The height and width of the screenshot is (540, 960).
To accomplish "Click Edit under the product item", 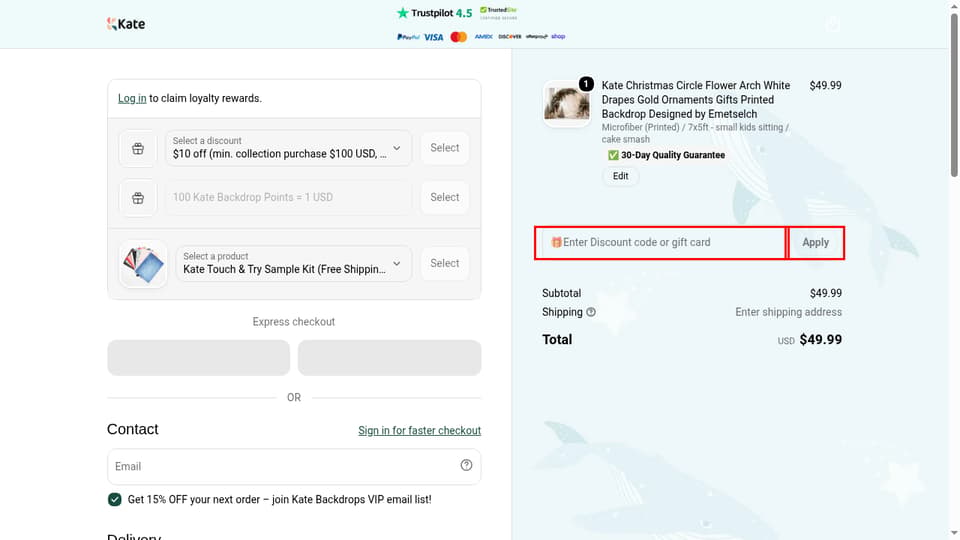I will click(x=620, y=176).
